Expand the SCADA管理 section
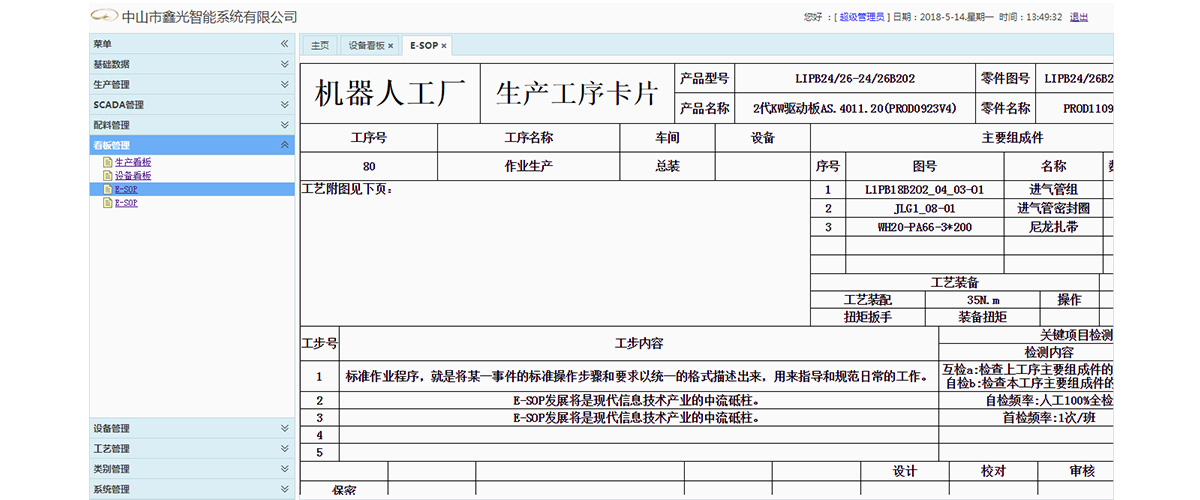 coord(285,105)
